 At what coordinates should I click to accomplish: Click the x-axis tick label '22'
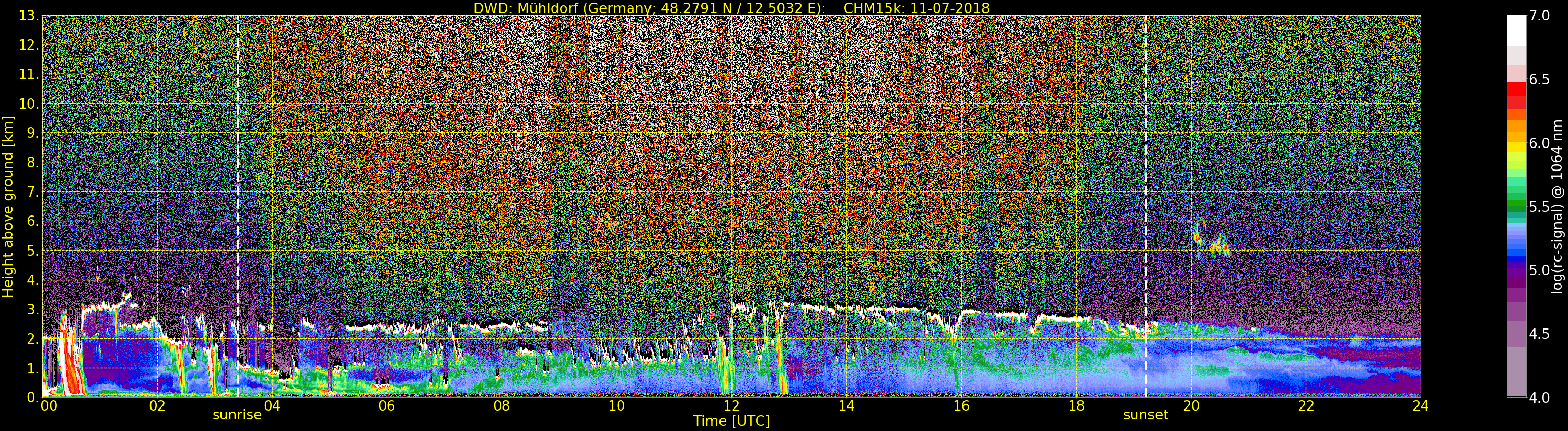click(1306, 406)
